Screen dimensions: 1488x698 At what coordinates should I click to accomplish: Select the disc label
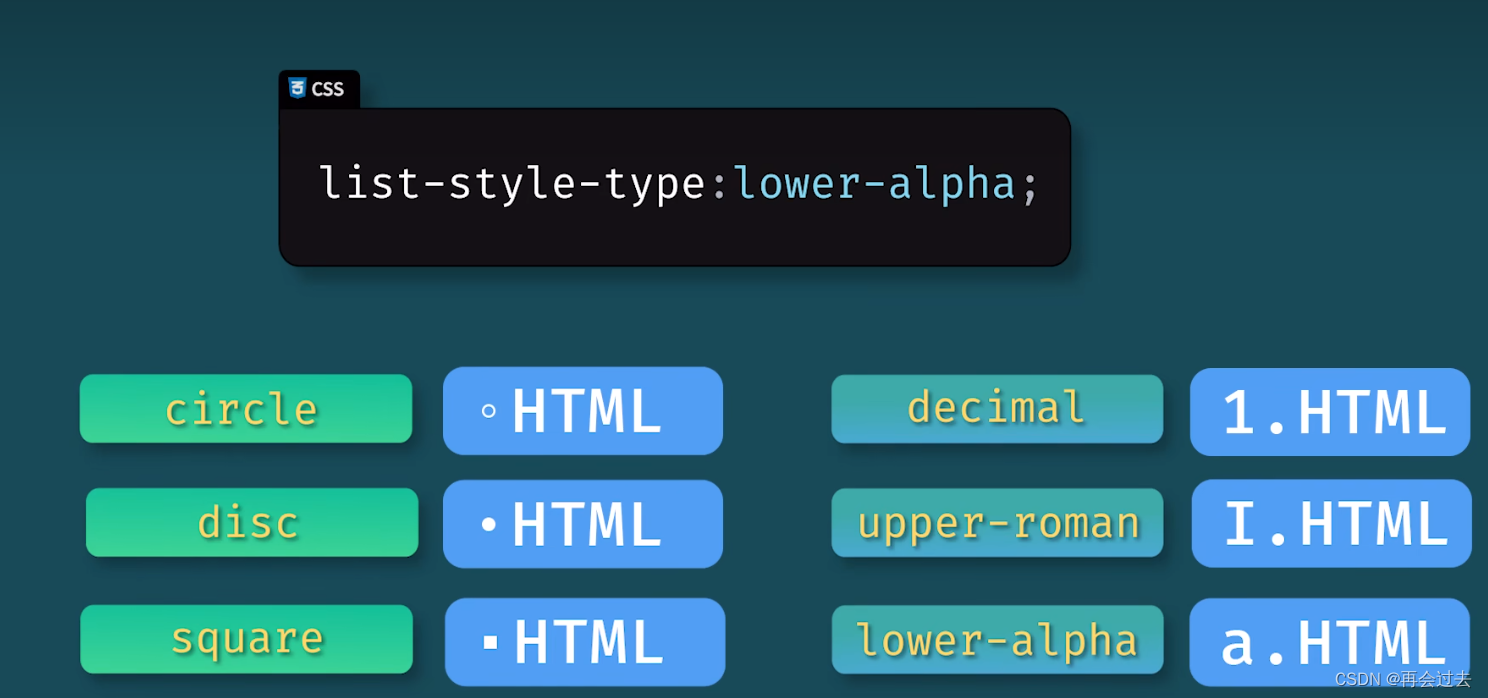[x=252, y=522]
